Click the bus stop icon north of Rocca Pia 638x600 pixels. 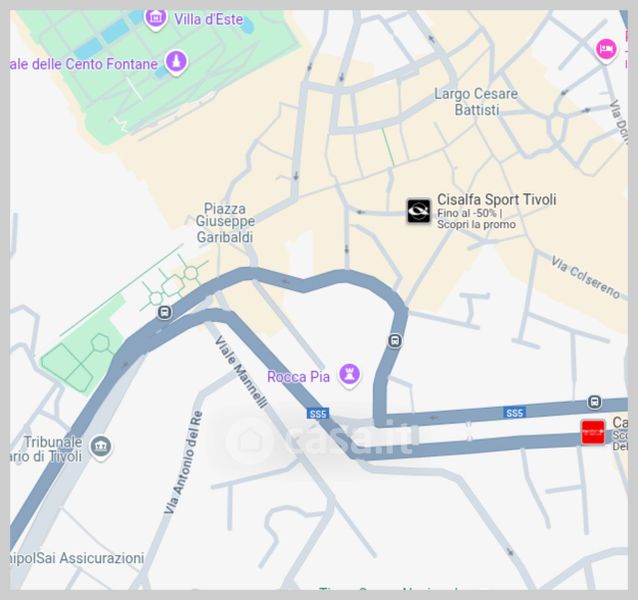click(x=395, y=340)
